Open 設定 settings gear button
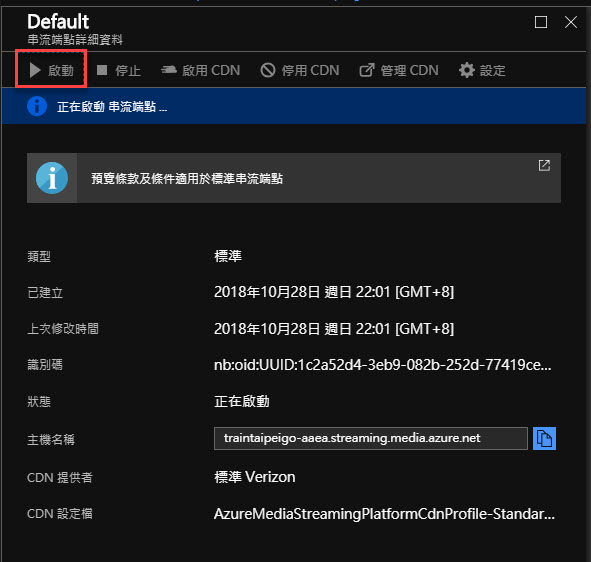Viewport: 591px width, 562px height. pos(482,70)
